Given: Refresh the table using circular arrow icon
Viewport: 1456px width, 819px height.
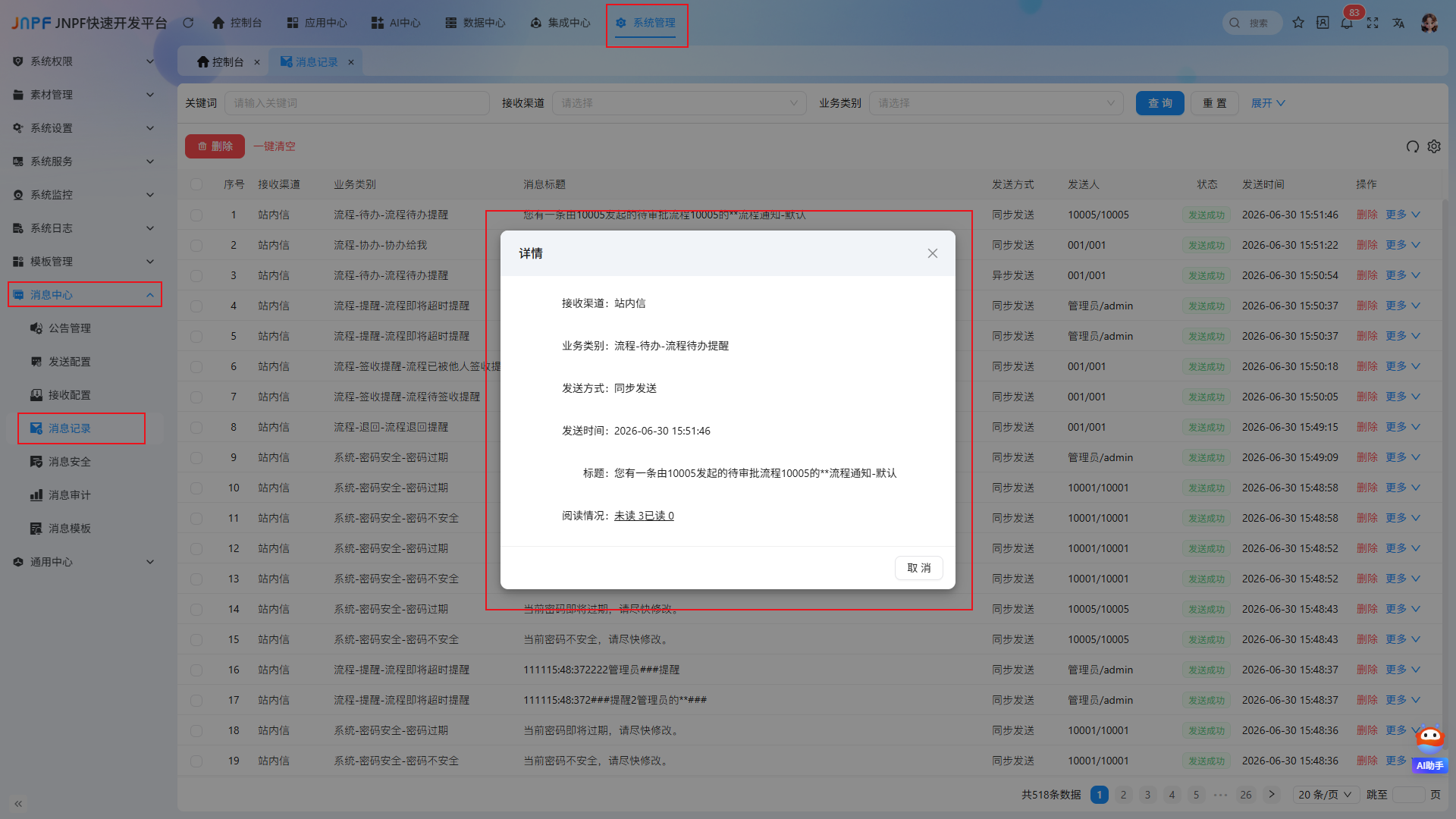Looking at the screenshot, I should [1413, 146].
